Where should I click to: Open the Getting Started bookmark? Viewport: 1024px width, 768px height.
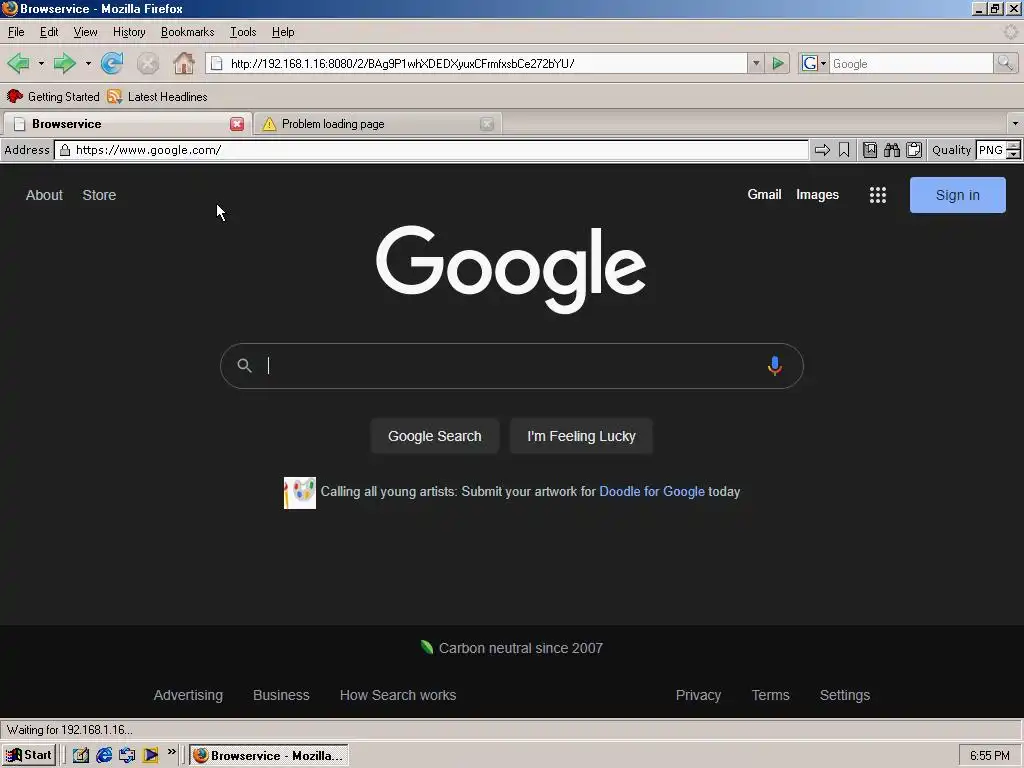tap(53, 97)
